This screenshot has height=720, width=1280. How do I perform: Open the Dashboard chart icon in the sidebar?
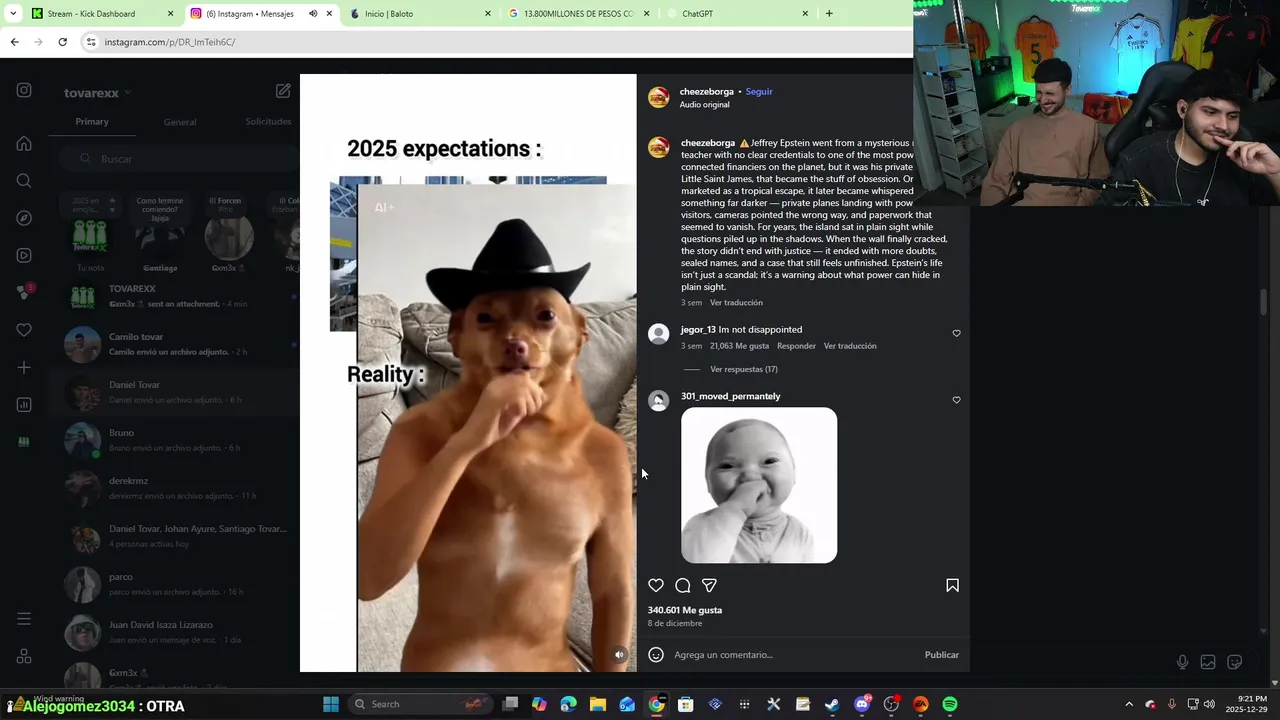pyautogui.click(x=24, y=404)
